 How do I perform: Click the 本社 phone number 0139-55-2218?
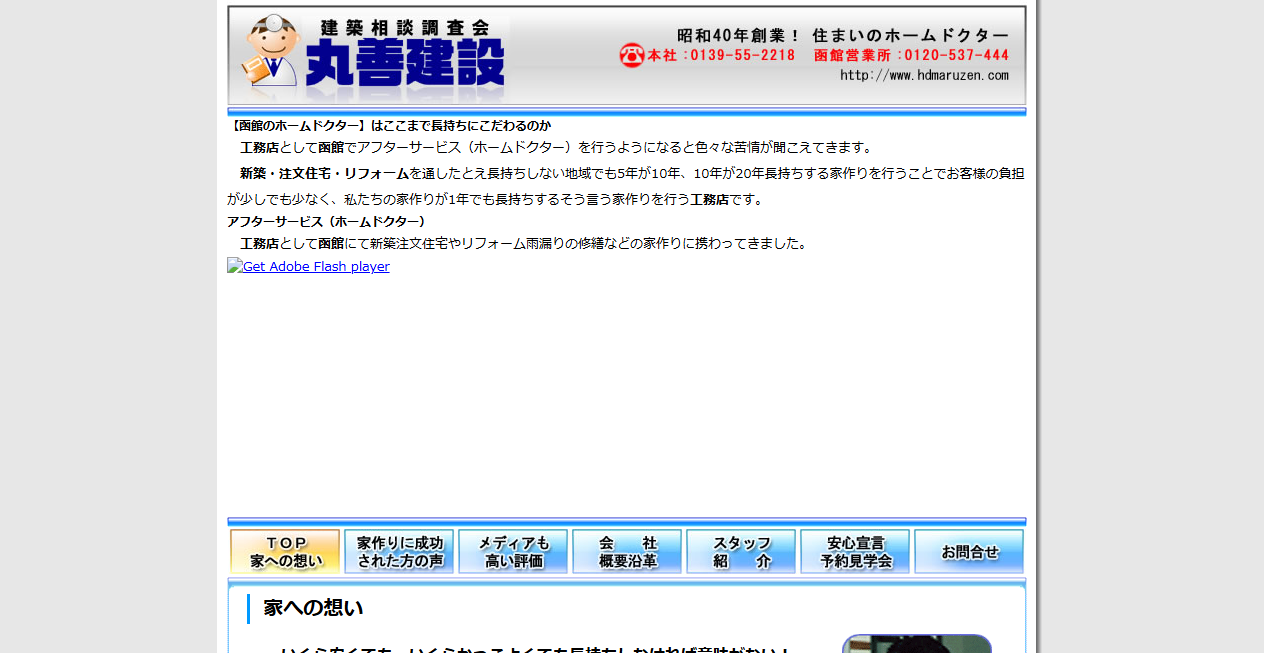coord(722,55)
